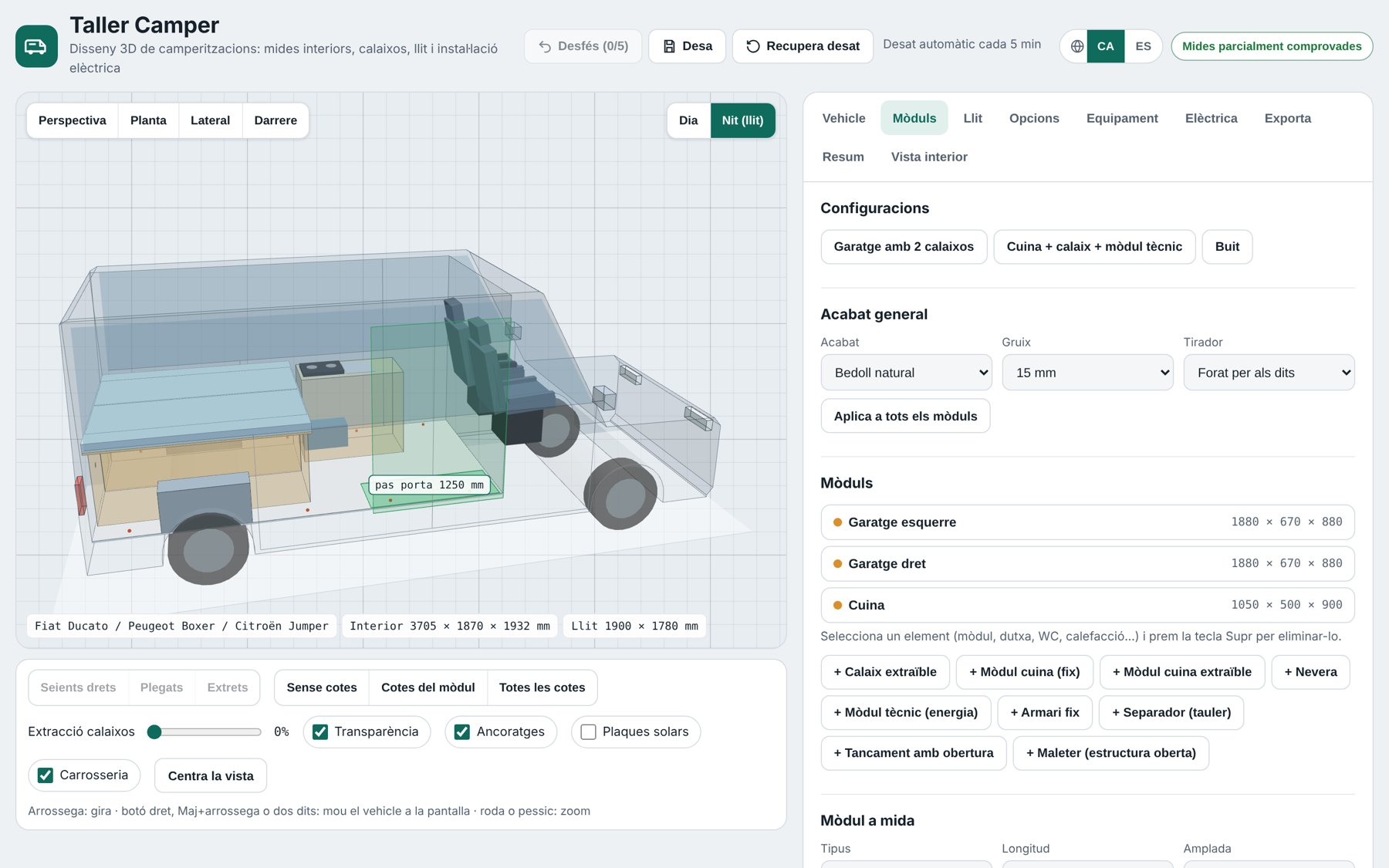1389x868 pixels.
Task: Select the Lateral camera view
Action: click(x=210, y=120)
